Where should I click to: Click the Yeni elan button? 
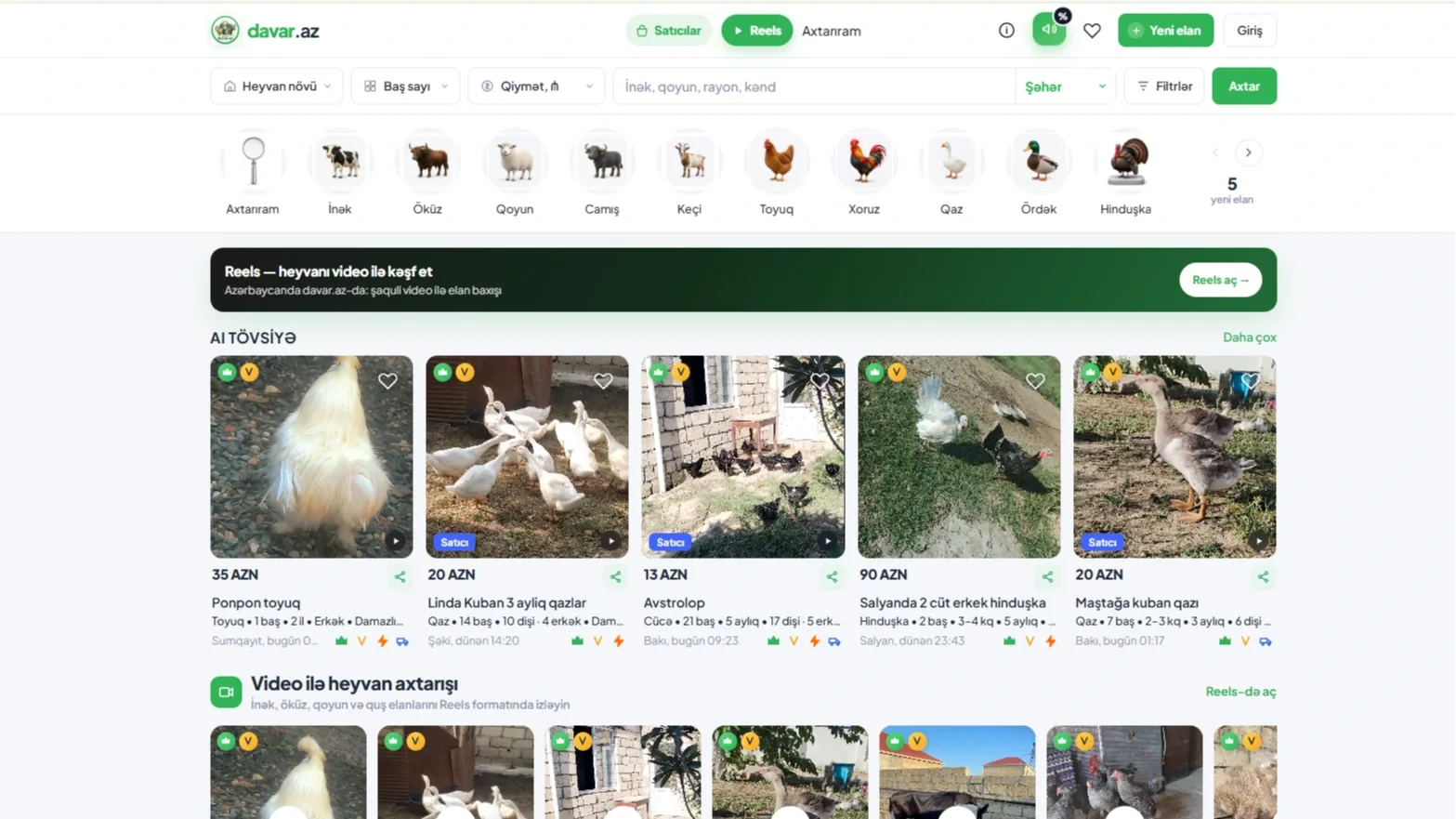point(1165,31)
